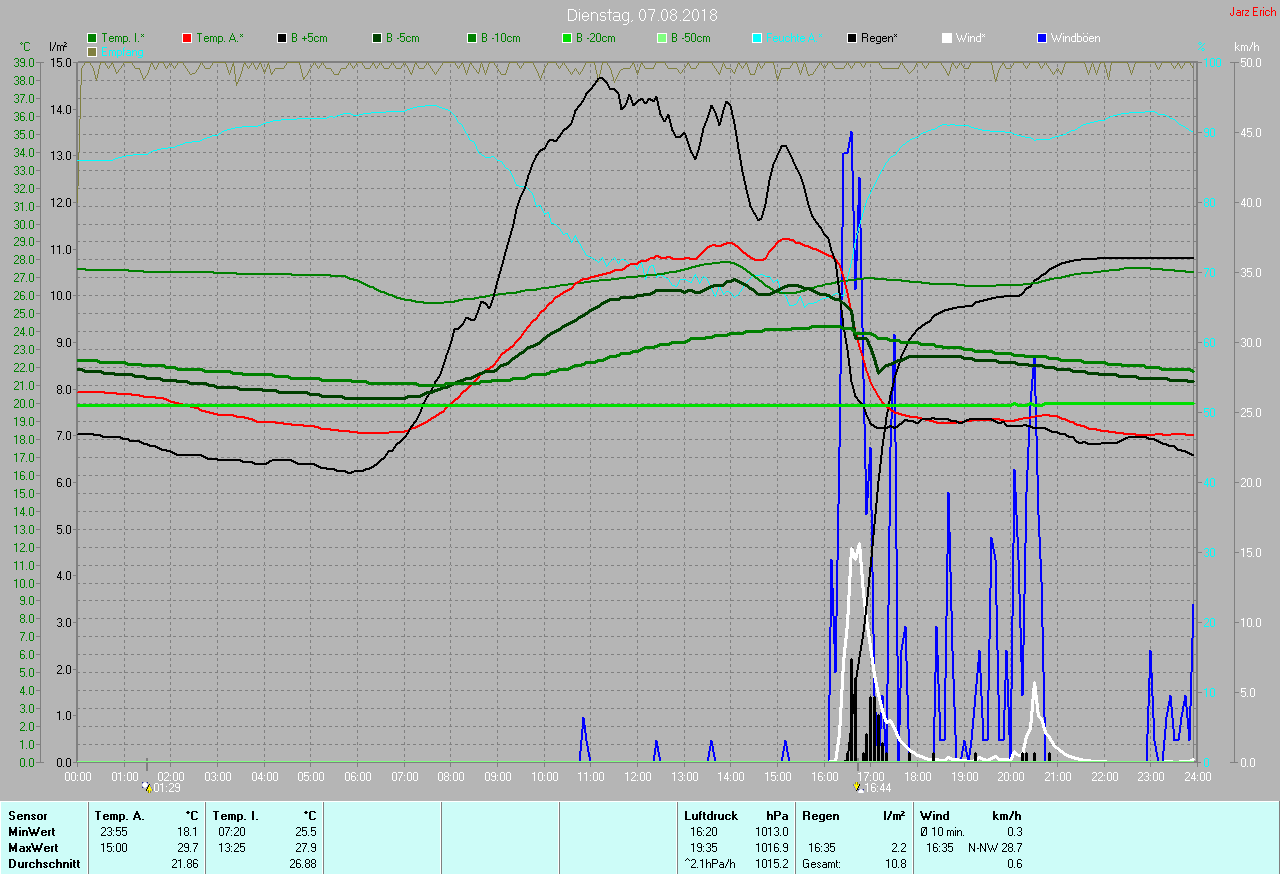Click the pressure minimum value '1013.0'
The width and height of the screenshot is (1280, 874).
(x=772, y=832)
